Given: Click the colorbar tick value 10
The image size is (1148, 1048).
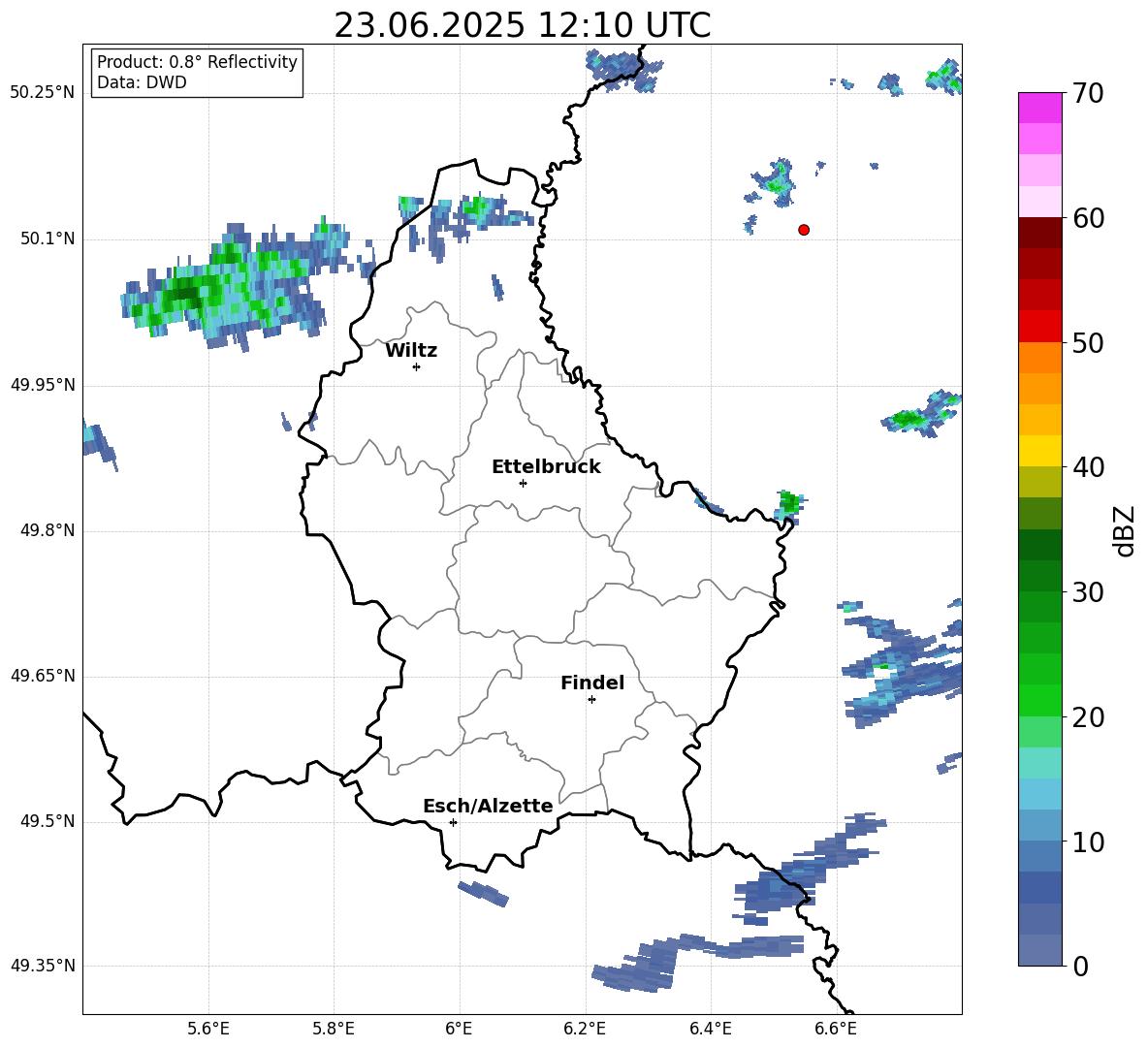Looking at the screenshot, I should [1088, 842].
